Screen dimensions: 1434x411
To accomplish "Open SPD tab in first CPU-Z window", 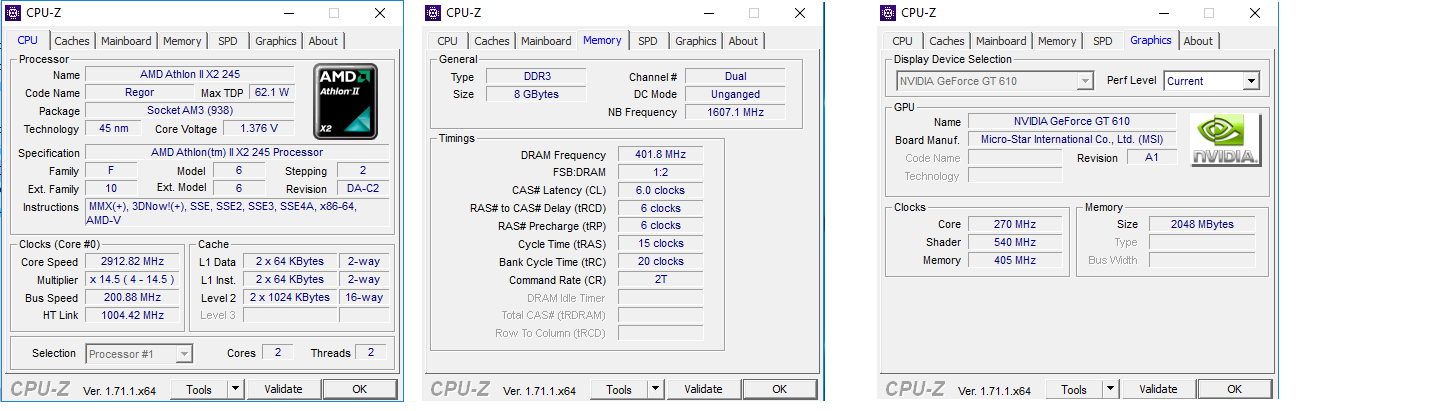I will point(228,41).
